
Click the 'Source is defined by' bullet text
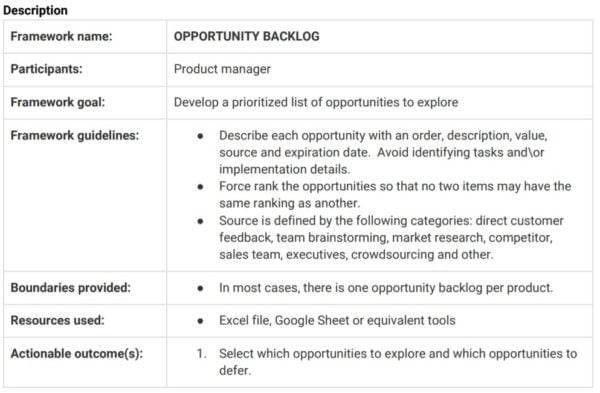(x=391, y=238)
